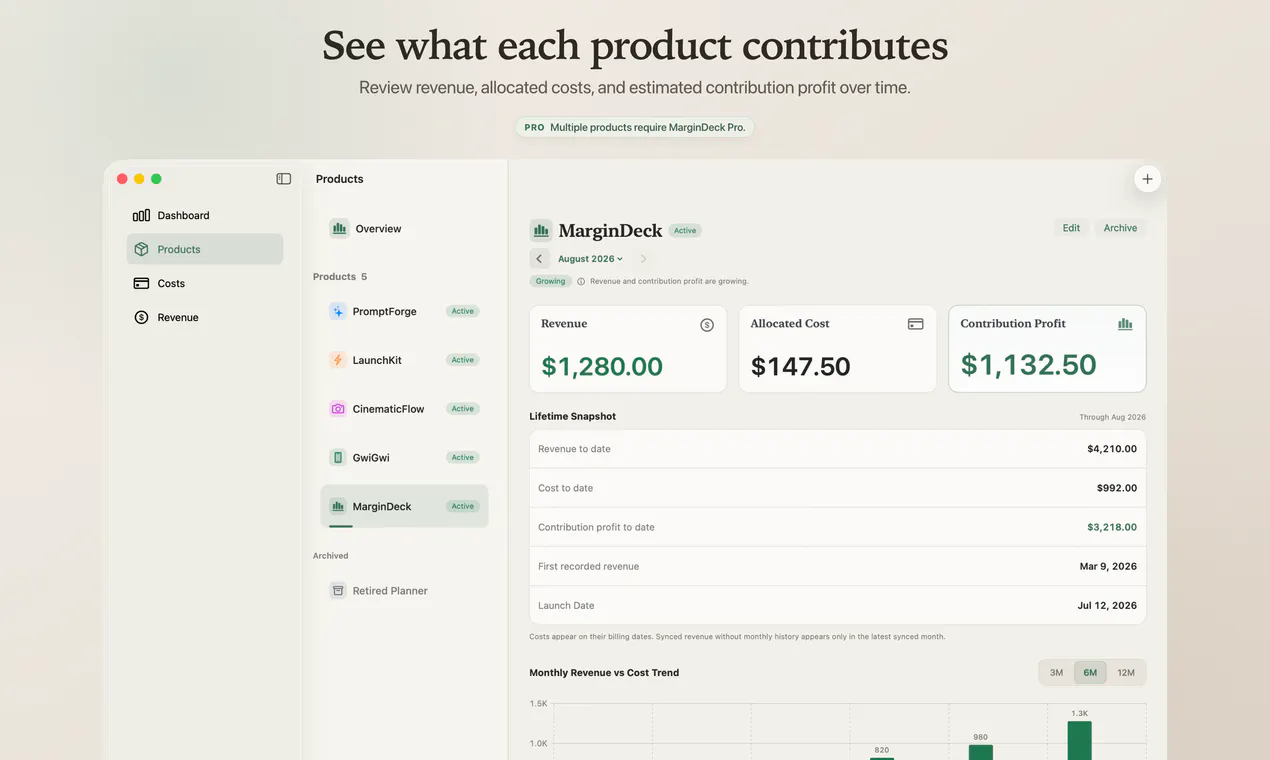Select MarginDeck product row
1270x760 pixels.
(404, 506)
